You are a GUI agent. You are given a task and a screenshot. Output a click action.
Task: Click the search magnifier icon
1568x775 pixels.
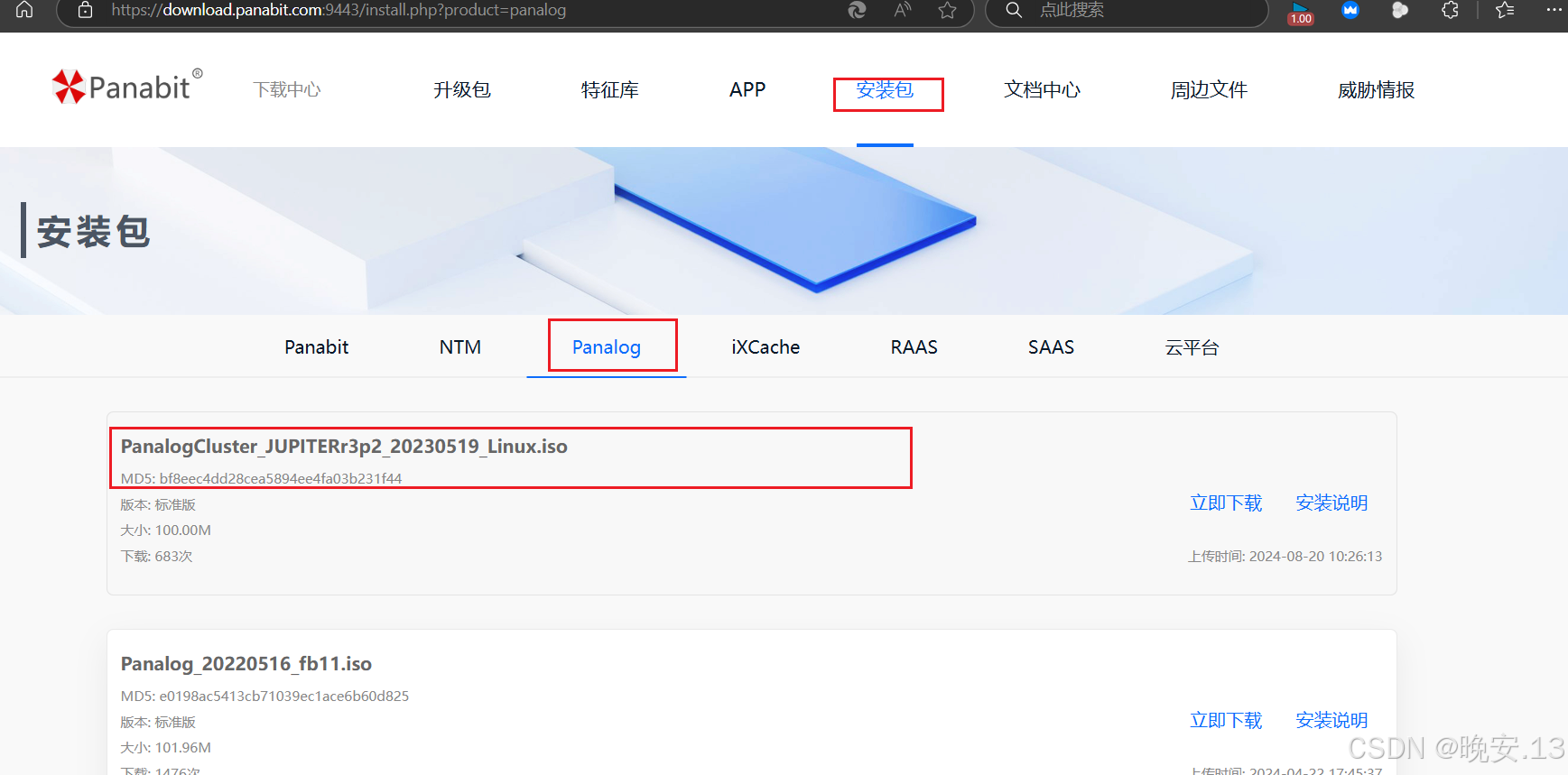click(1014, 10)
